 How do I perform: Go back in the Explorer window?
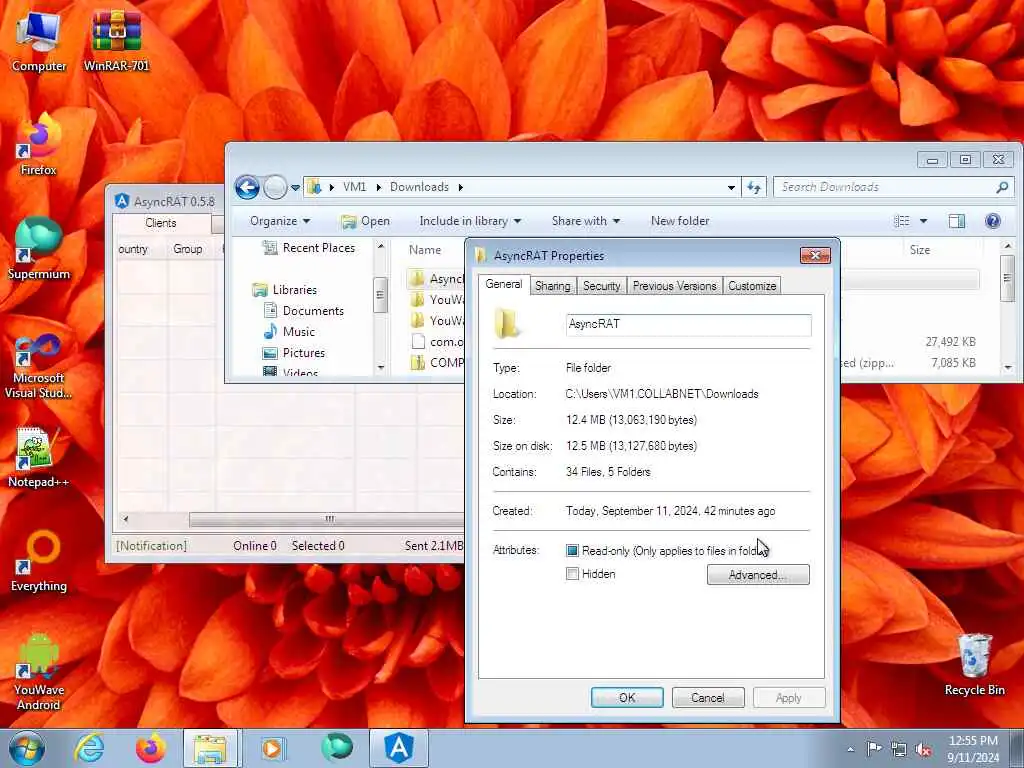click(247, 187)
